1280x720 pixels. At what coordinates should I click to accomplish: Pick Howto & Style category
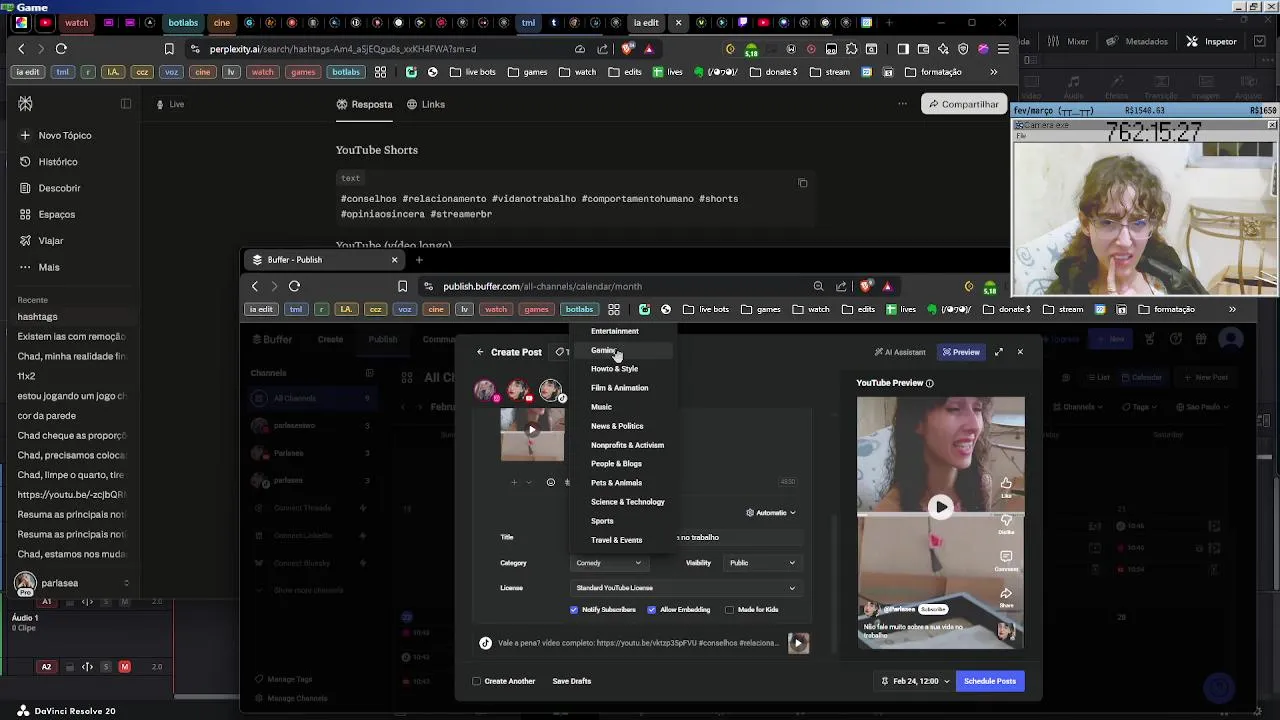[x=614, y=369]
